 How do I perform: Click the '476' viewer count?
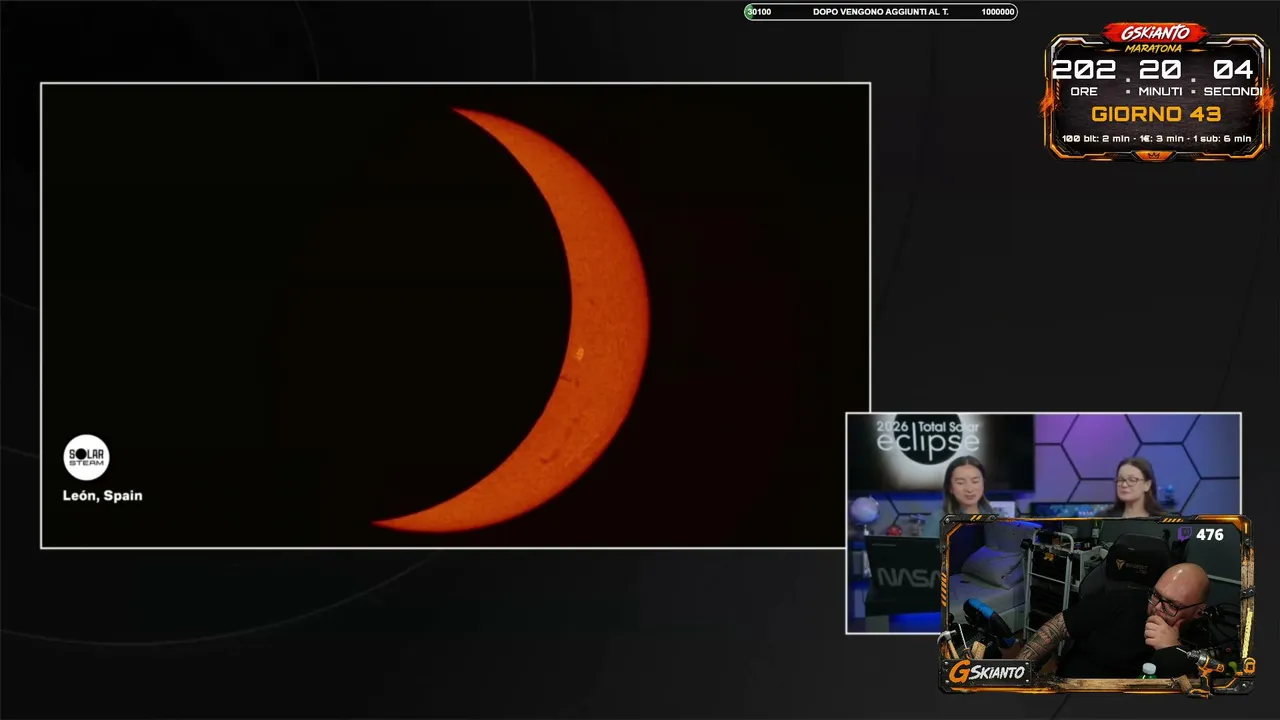(1210, 535)
